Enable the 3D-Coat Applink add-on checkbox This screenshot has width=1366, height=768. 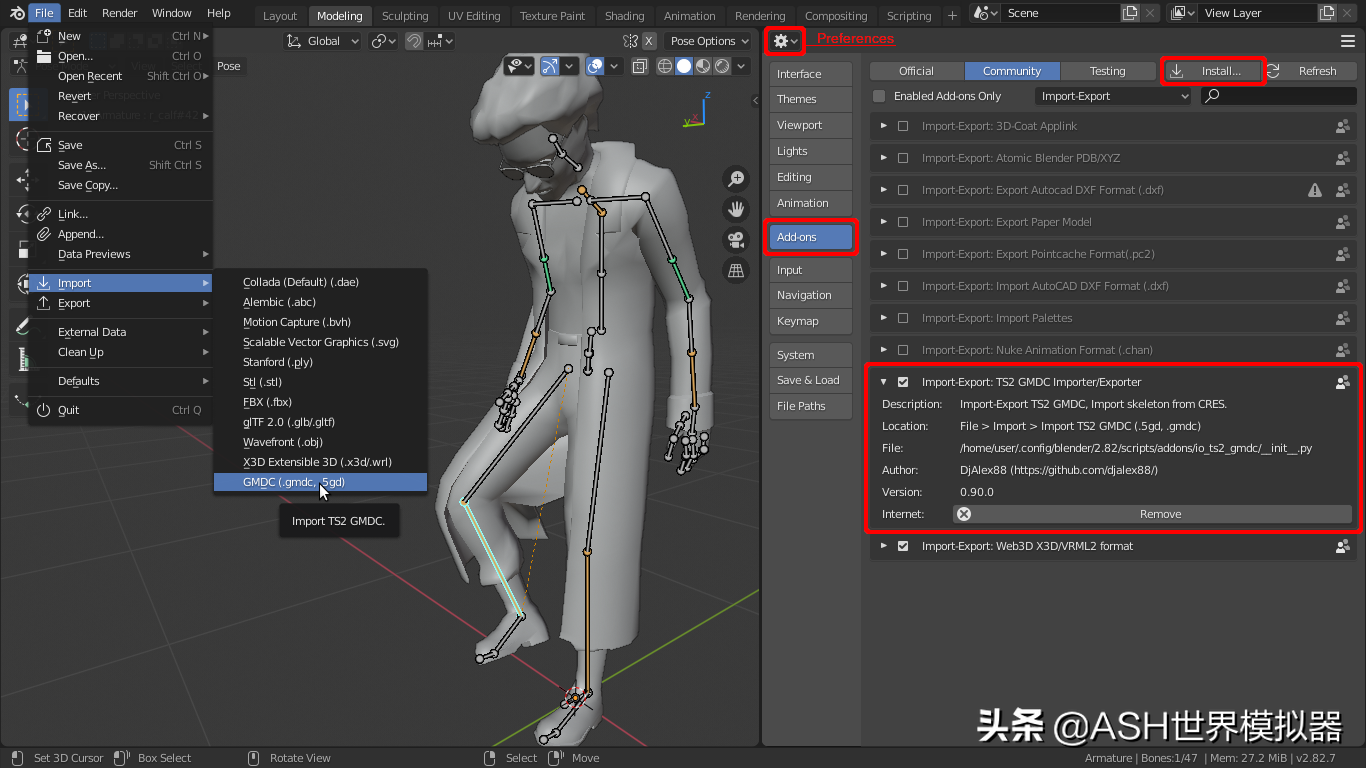[x=903, y=126]
